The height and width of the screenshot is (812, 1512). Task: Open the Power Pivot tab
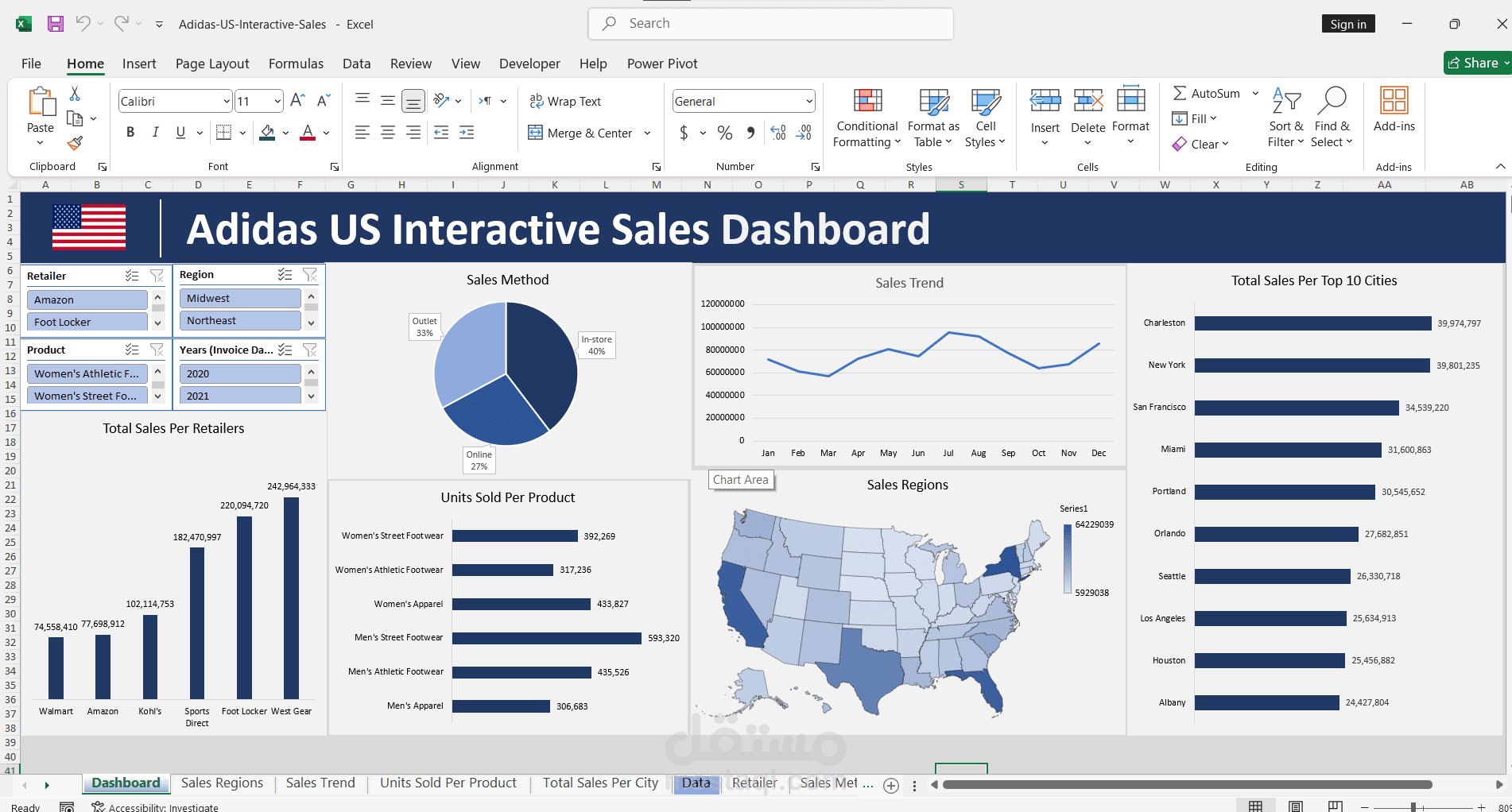(x=662, y=64)
